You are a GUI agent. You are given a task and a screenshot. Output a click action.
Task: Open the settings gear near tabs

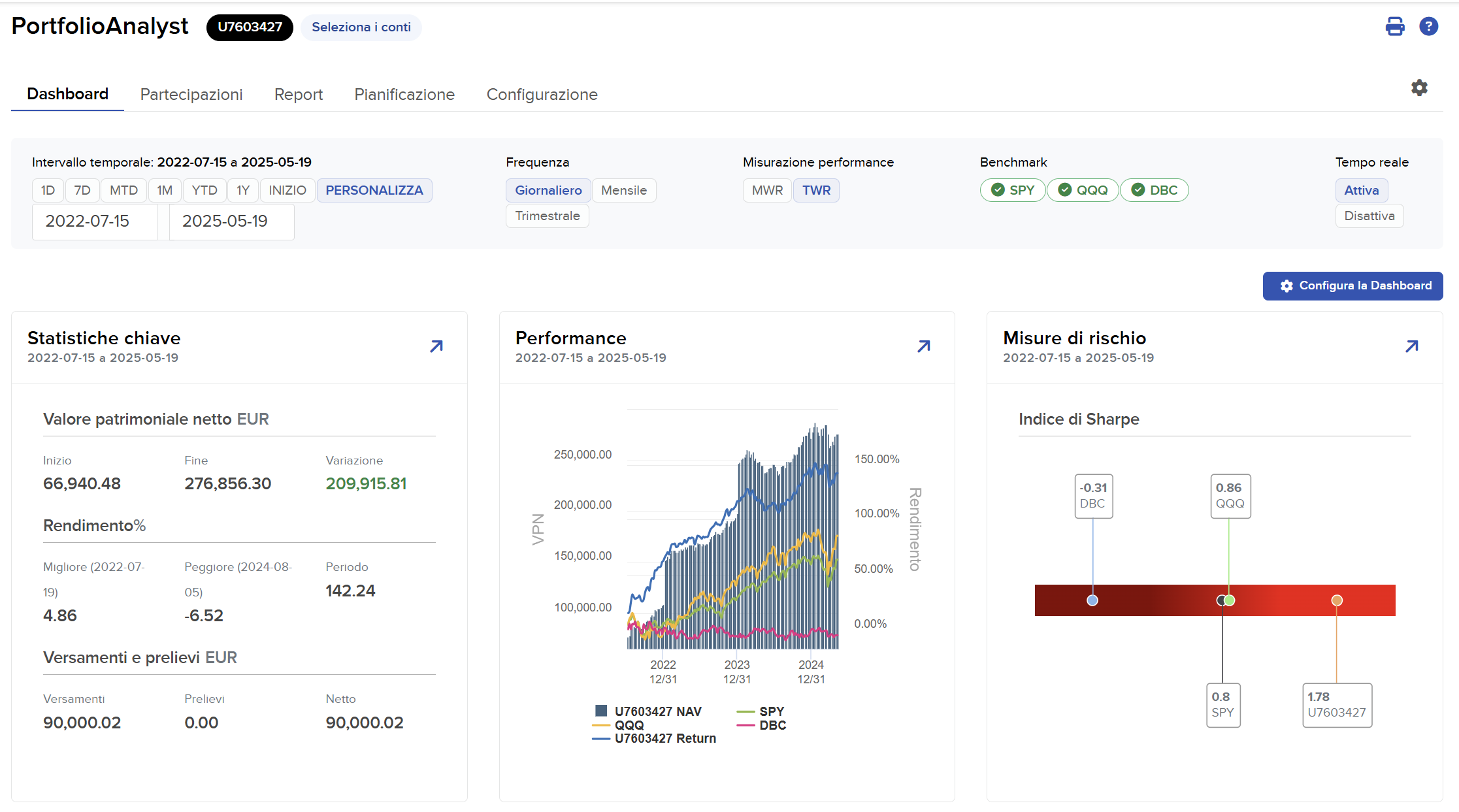click(1419, 88)
